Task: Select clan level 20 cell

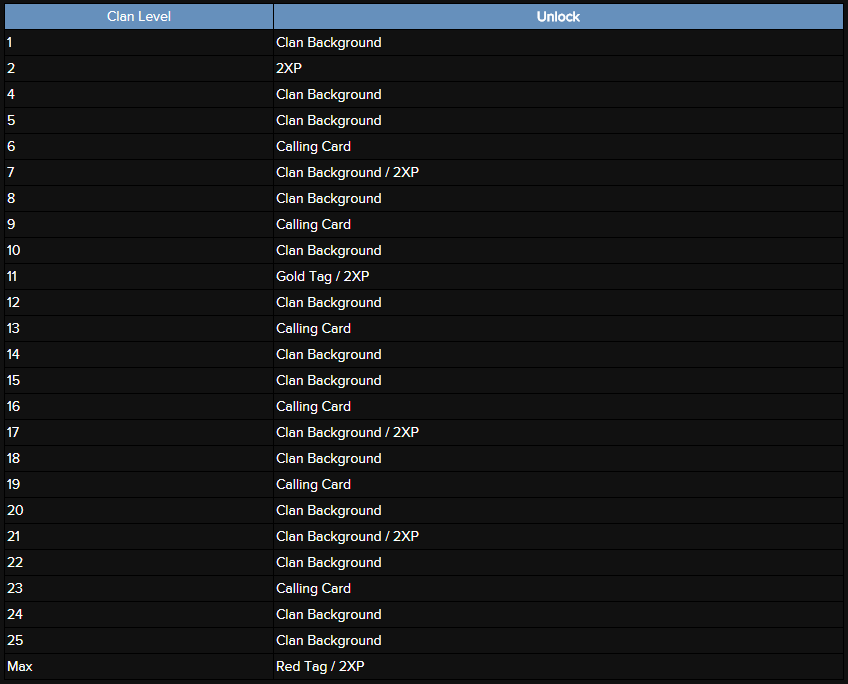Action: tap(139, 510)
